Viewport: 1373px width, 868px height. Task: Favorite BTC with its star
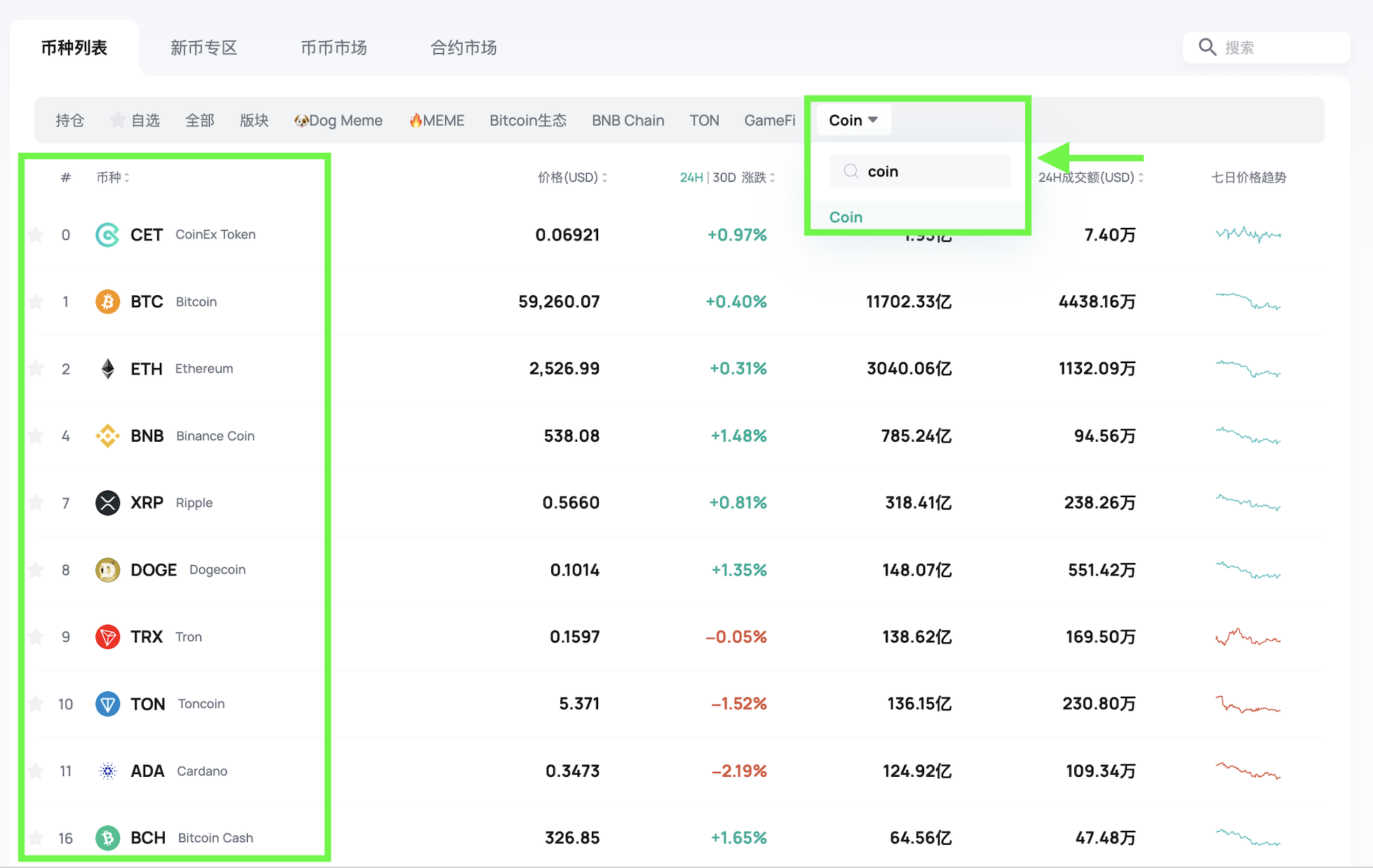pos(36,301)
